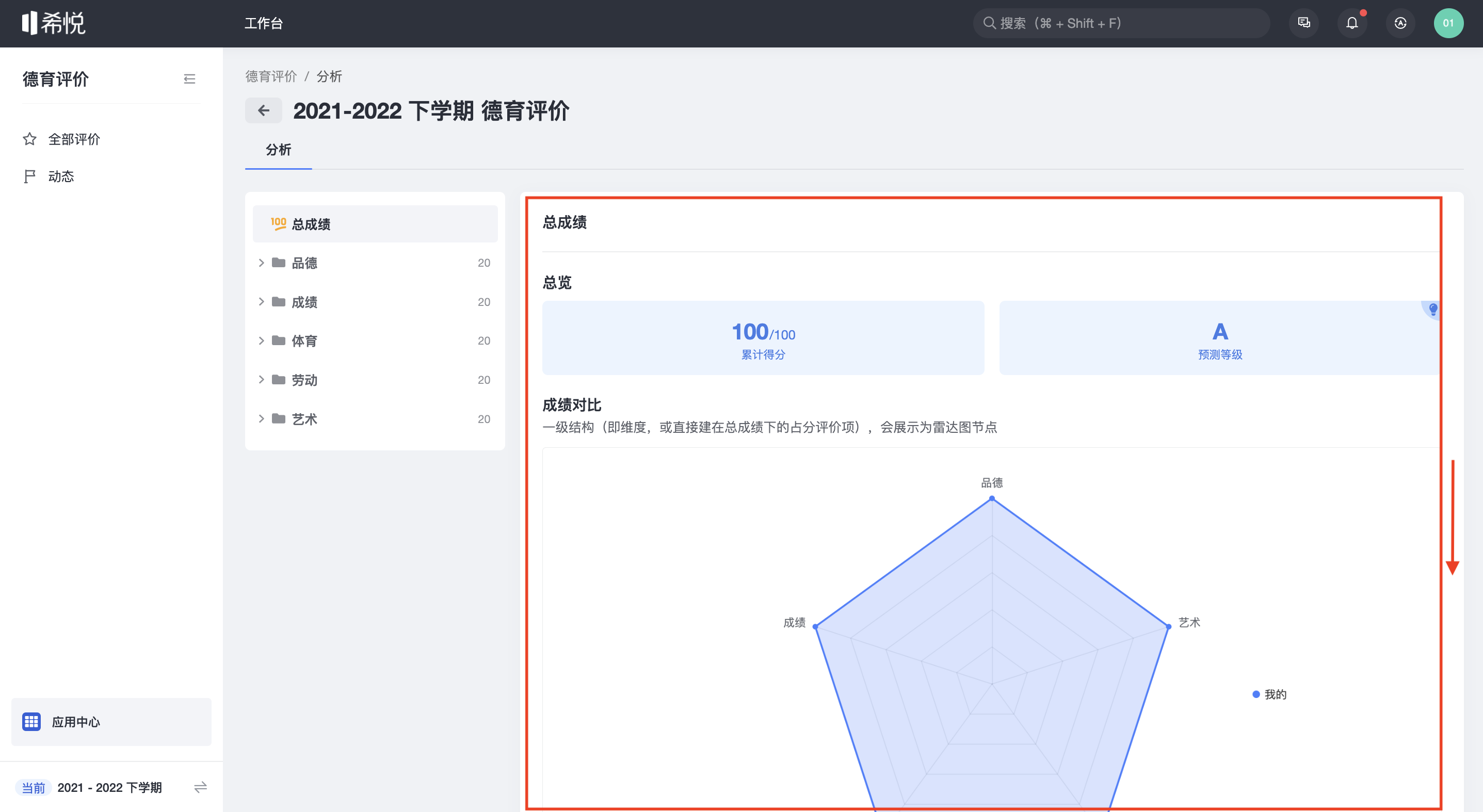Image resolution: width=1483 pixels, height=812 pixels.
Task: Toggle the 我的 legend item
Action: tap(1269, 694)
